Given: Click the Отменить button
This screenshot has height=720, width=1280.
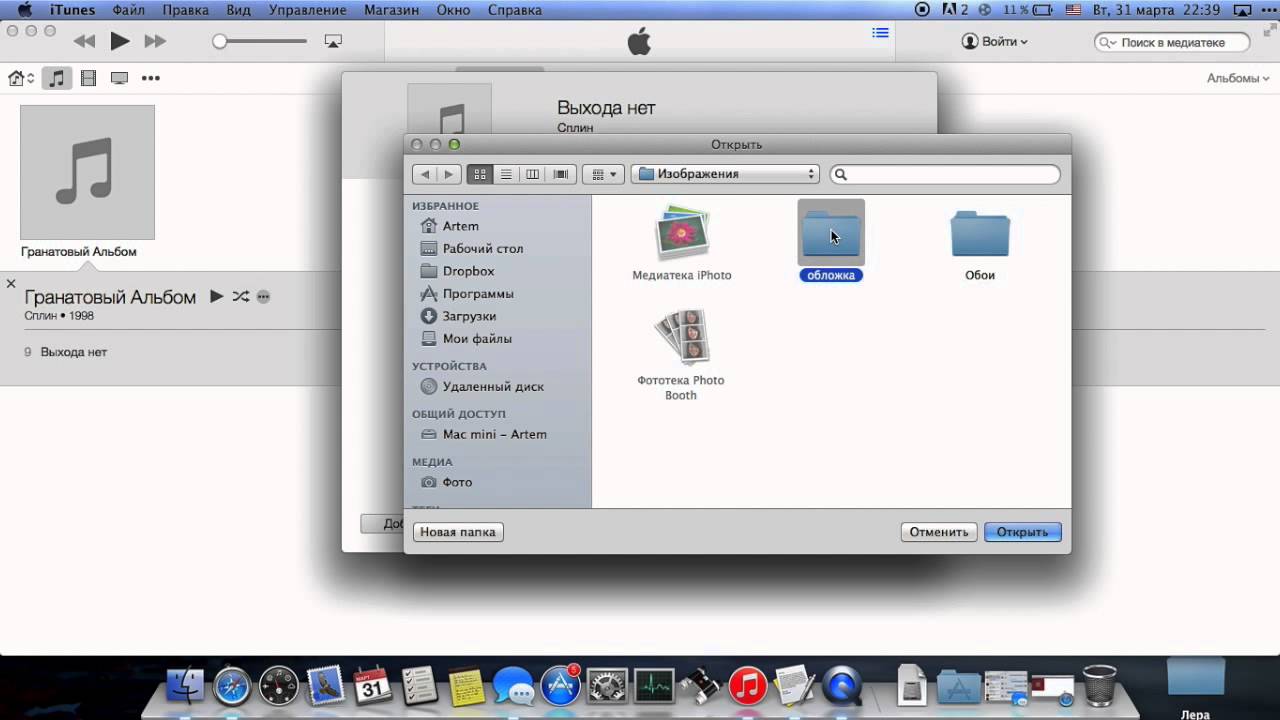Looking at the screenshot, I should point(939,532).
